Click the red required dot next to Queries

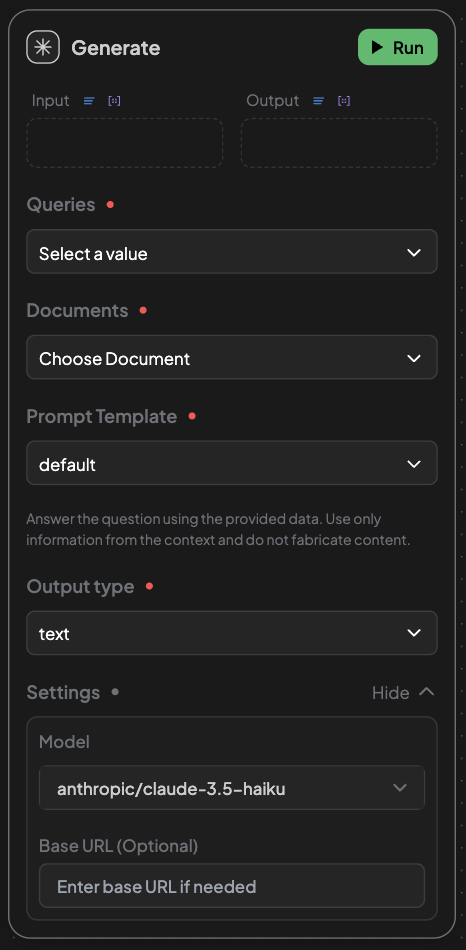coord(110,205)
